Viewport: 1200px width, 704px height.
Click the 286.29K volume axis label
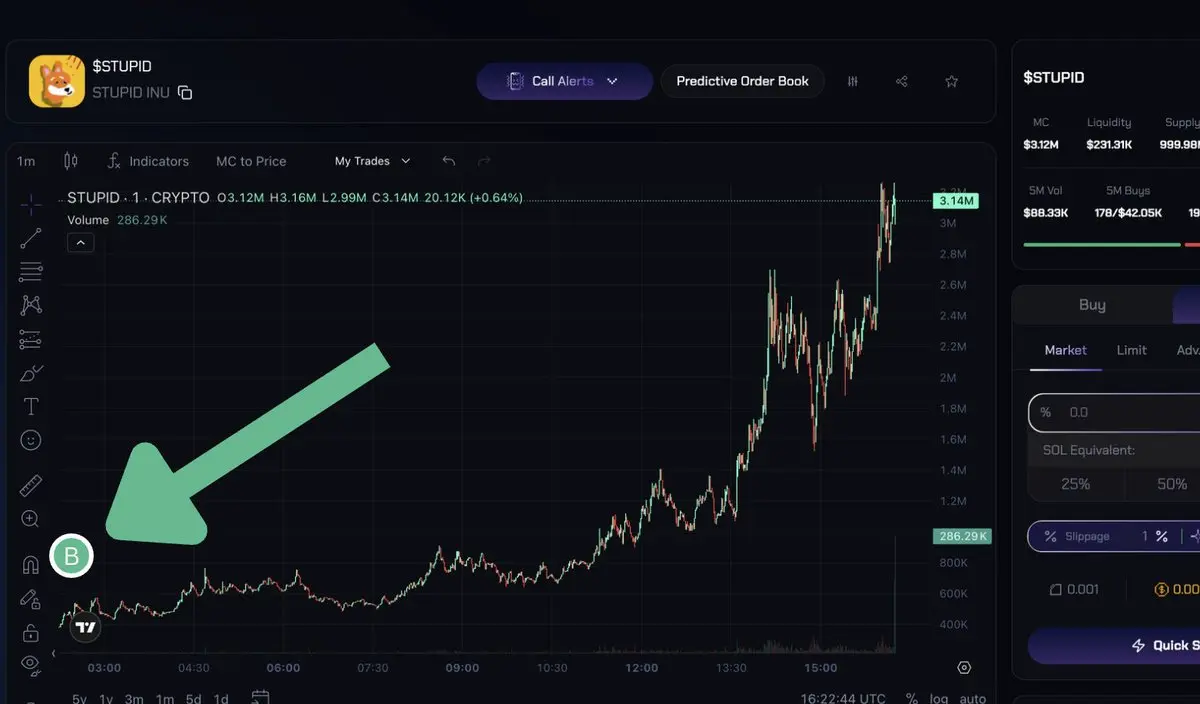tap(961, 536)
